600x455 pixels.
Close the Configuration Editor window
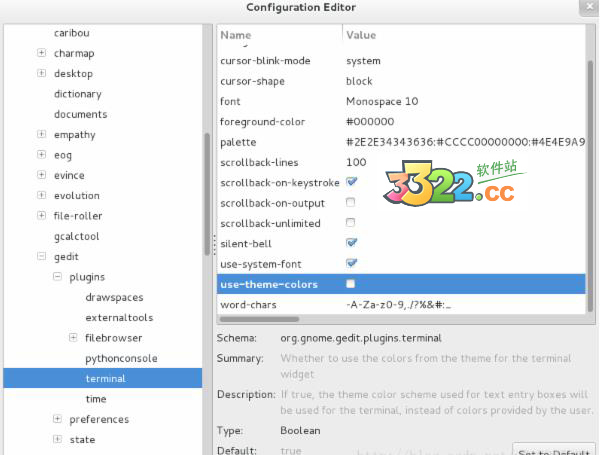pyautogui.click(x=589, y=7)
